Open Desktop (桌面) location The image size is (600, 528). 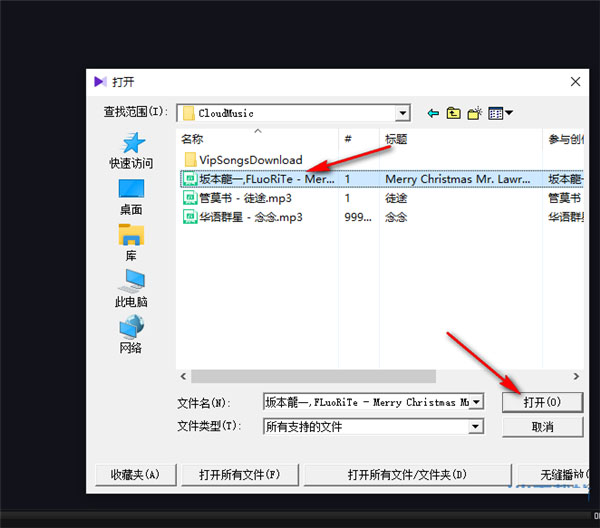click(131, 197)
